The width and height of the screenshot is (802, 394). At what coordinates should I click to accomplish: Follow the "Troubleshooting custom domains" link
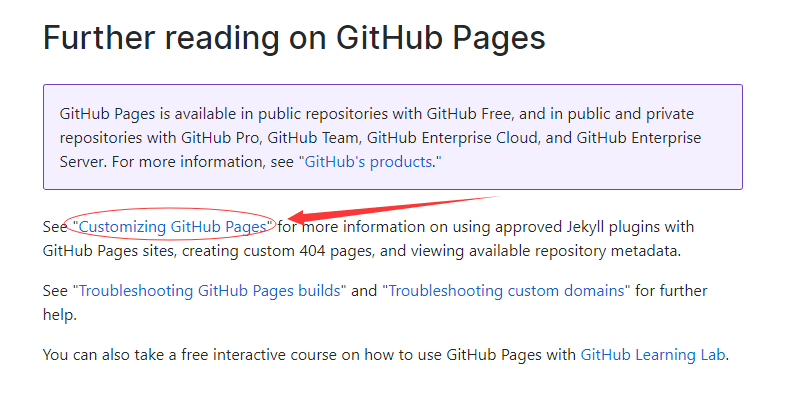pos(507,291)
